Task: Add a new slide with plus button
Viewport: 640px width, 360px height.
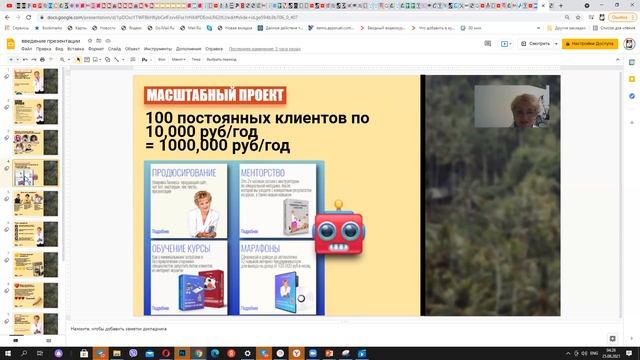Action: (11, 60)
